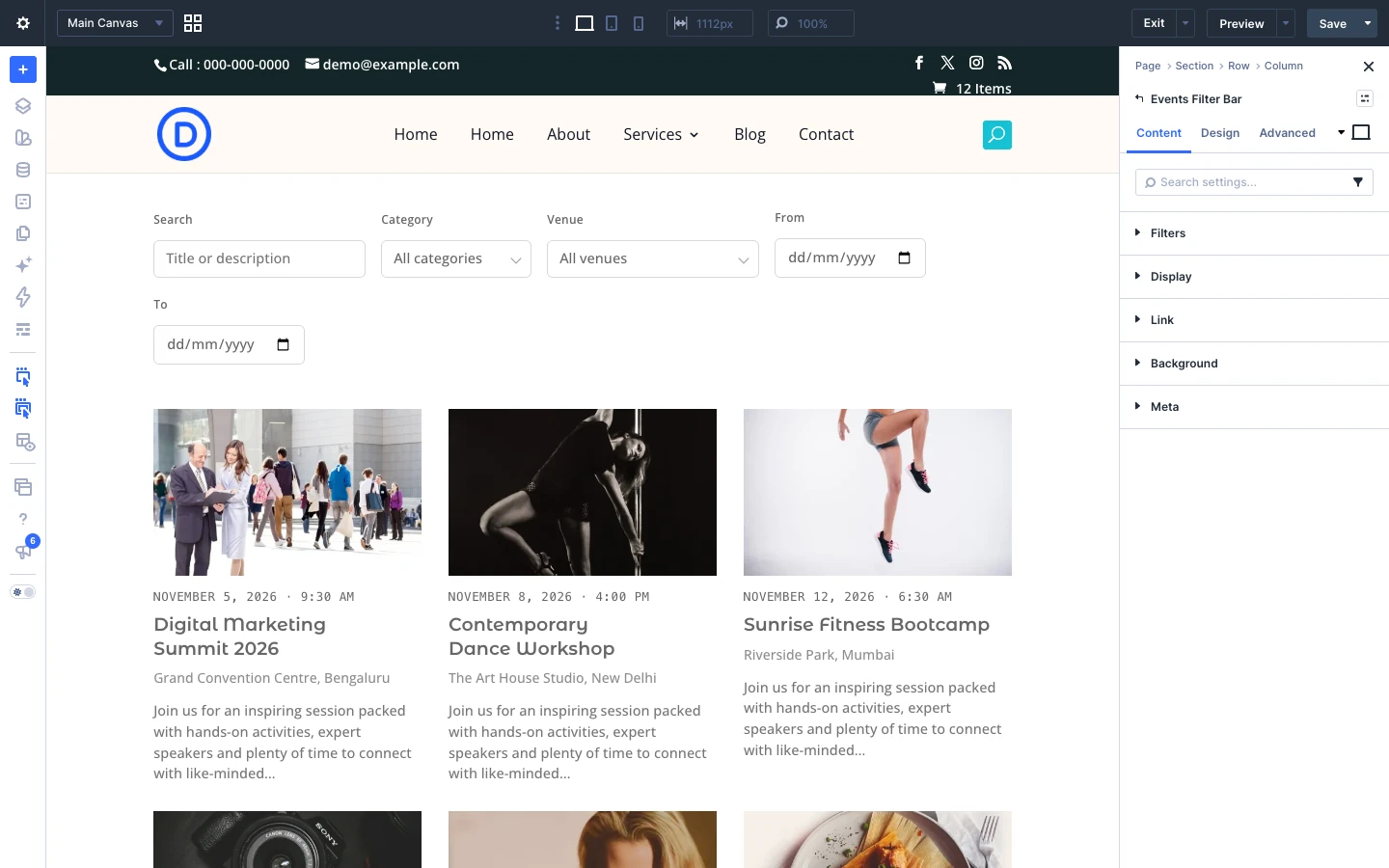Open the grid view icon beside Main Canvas
The height and width of the screenshot is (868, 1389).
tap(193, 23)
